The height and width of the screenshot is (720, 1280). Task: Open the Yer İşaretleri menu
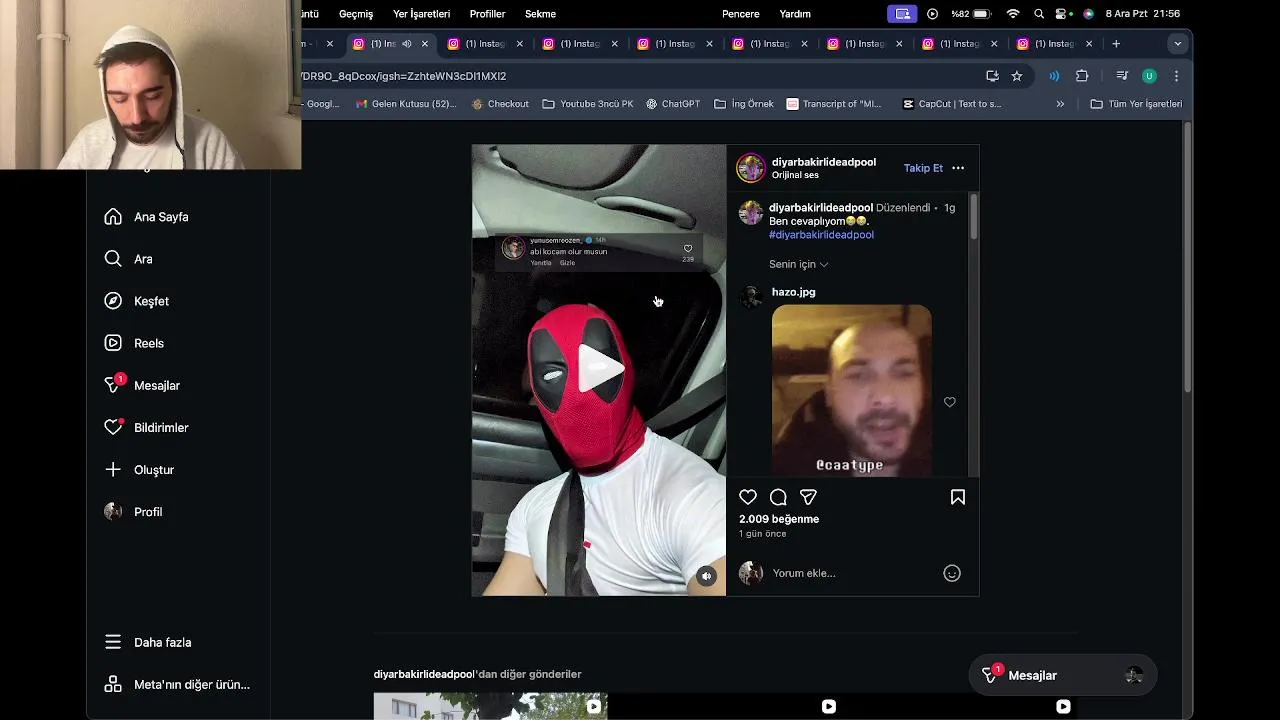(422, 14)
